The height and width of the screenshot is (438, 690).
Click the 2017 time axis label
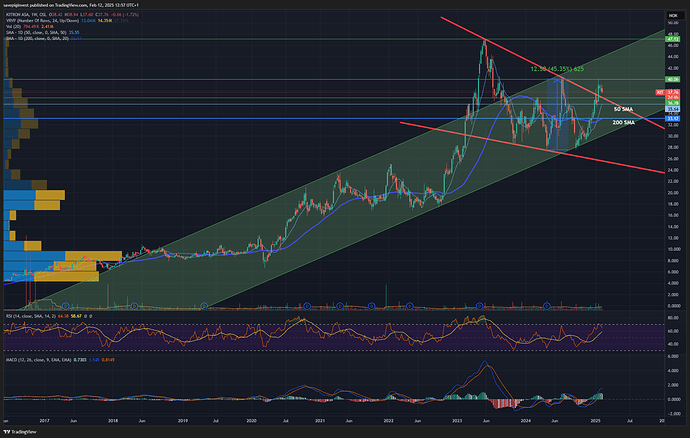click(x=44, y=421)
